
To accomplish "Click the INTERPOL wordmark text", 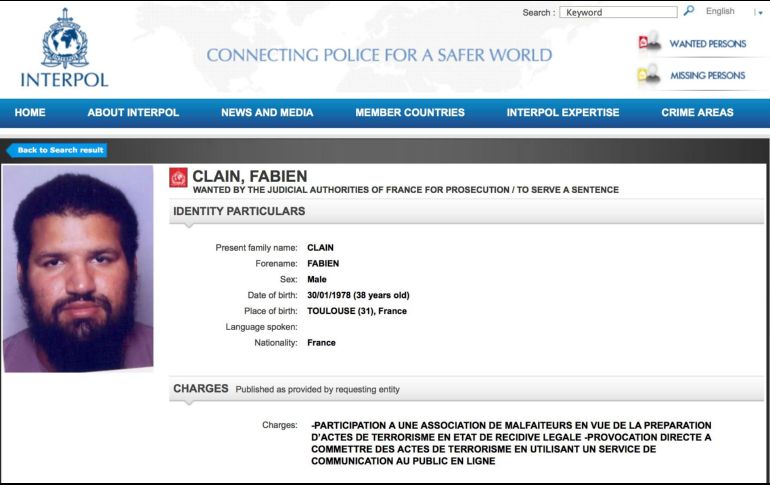I will 64,80.
